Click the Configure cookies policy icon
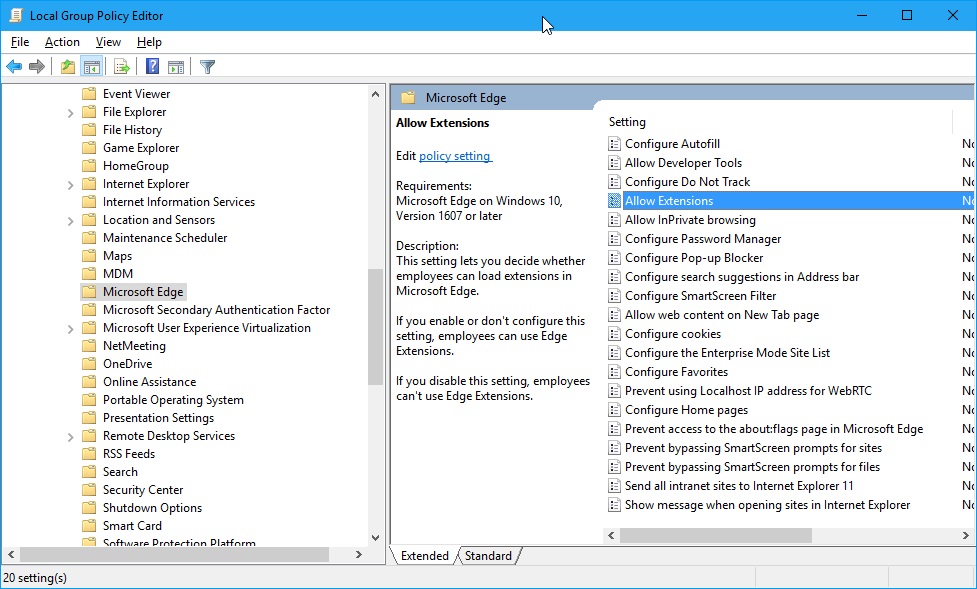The width and height of the screenshot is (977, 589). click(x=614, y=334)
